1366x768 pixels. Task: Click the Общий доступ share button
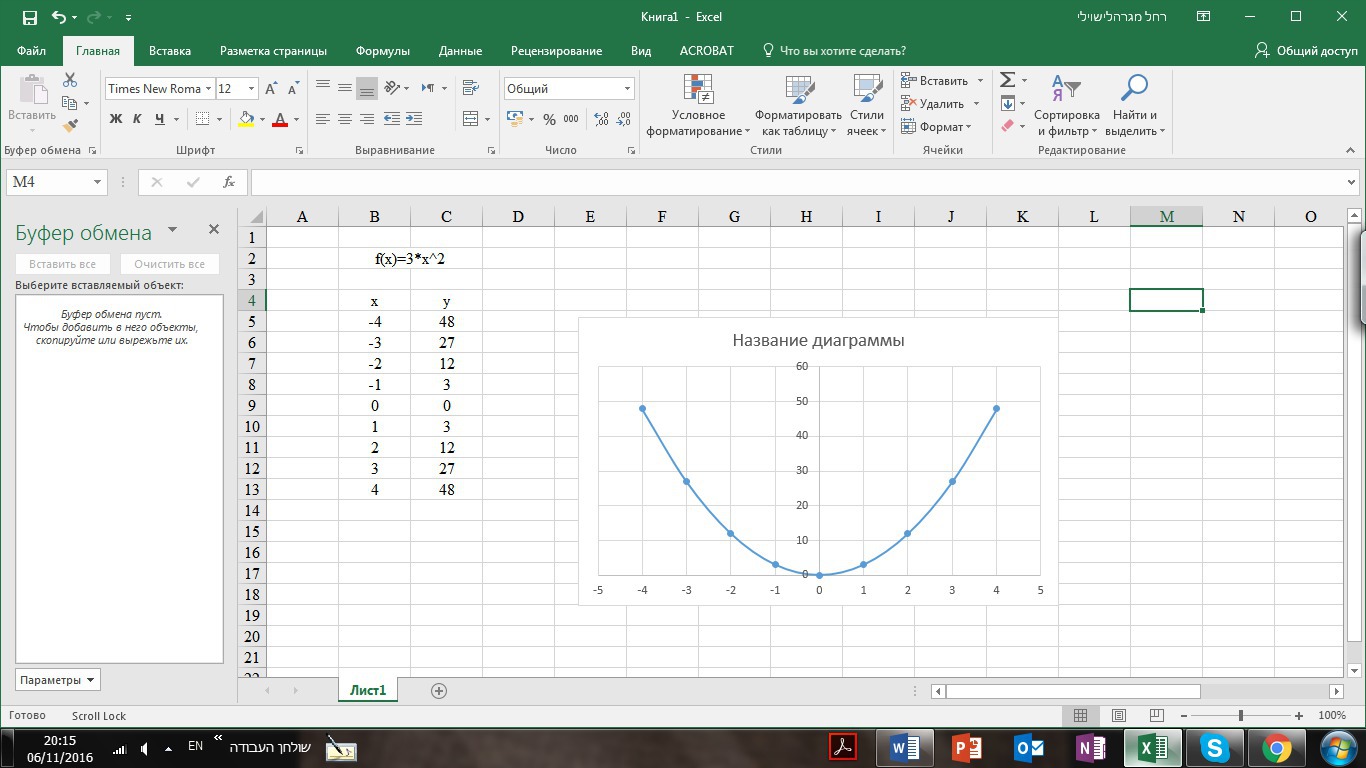pos(1307,51)
